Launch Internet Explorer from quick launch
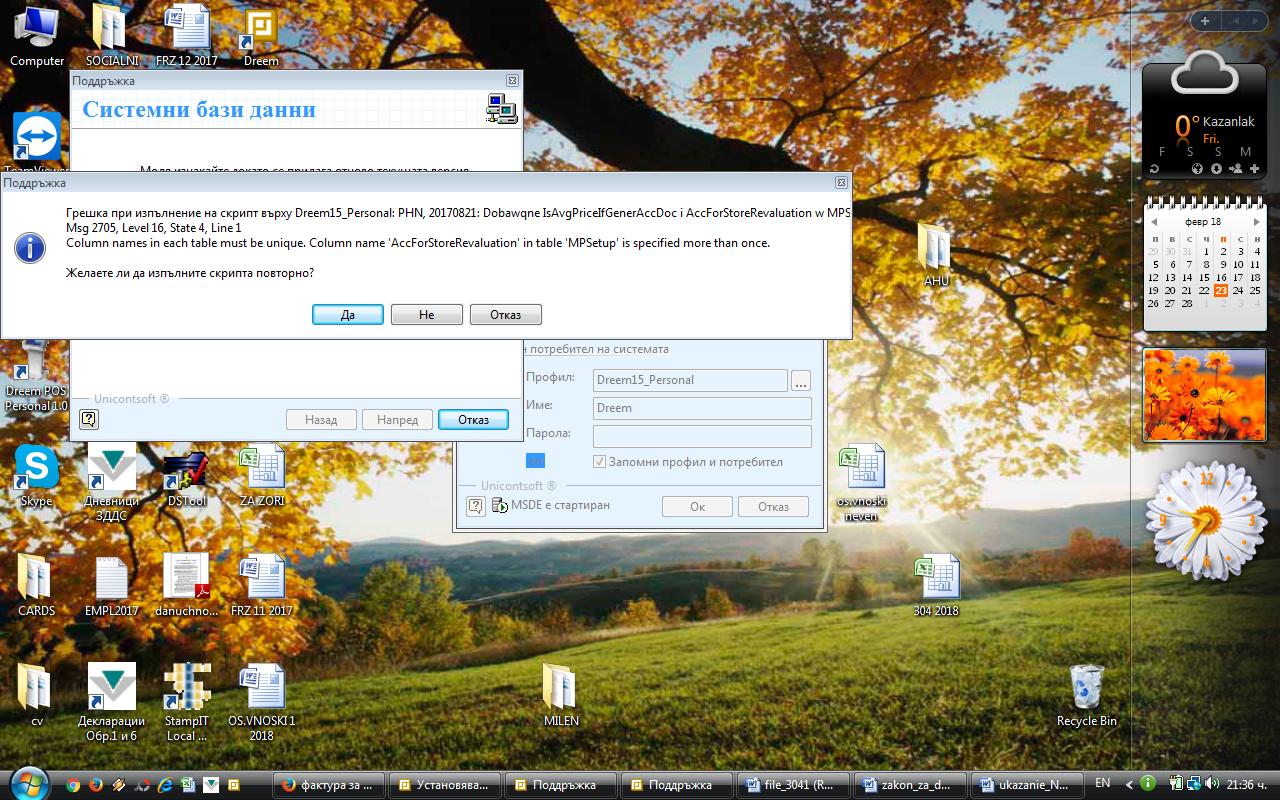The image size is (1280, 800). pyautogui.click(x=165, y=785)
